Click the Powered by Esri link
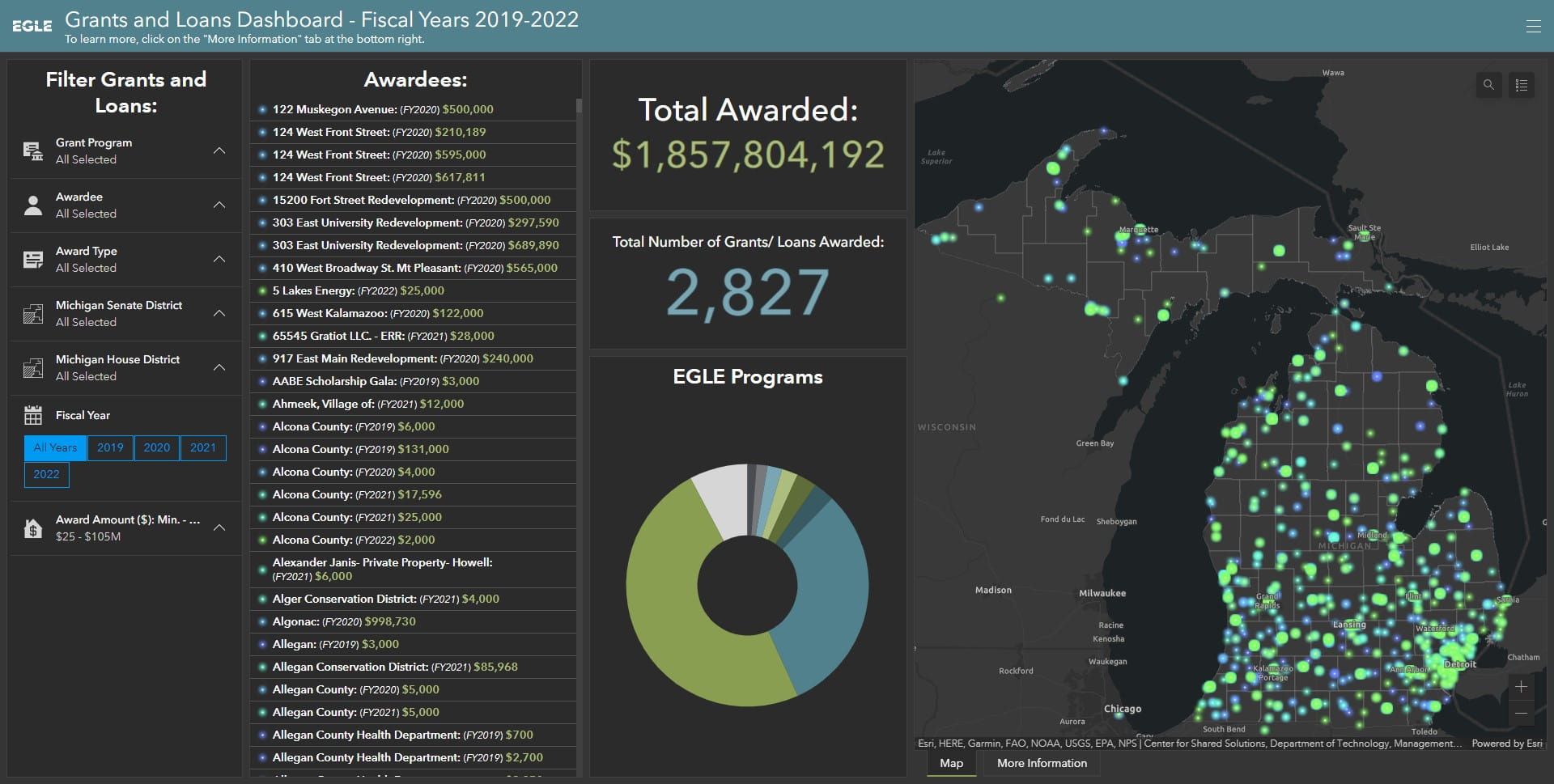The height and width of the screenshot is (784, 1554). (1507, 743)
